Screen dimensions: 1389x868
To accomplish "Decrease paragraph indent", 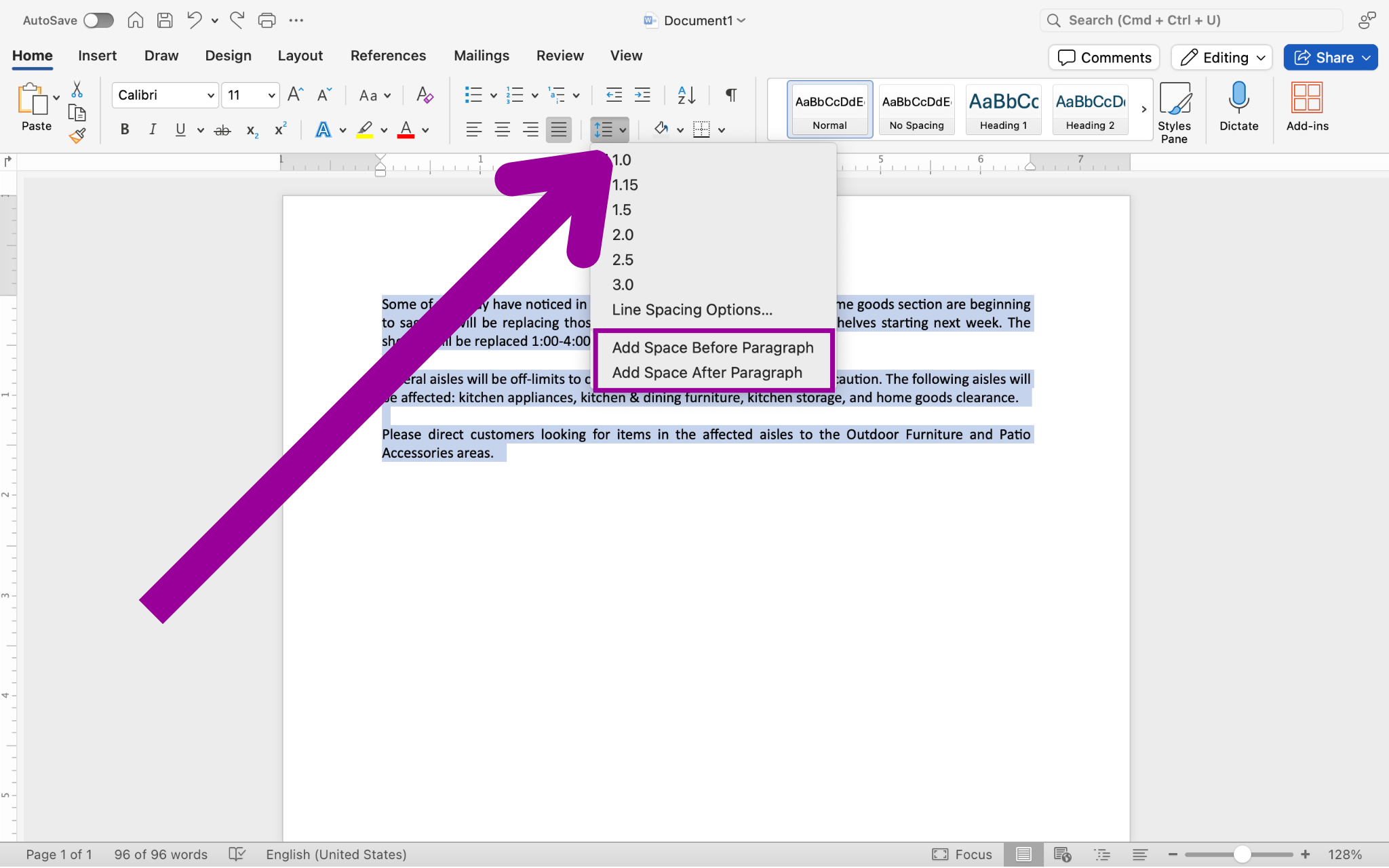I will click(x=614, y=95).
